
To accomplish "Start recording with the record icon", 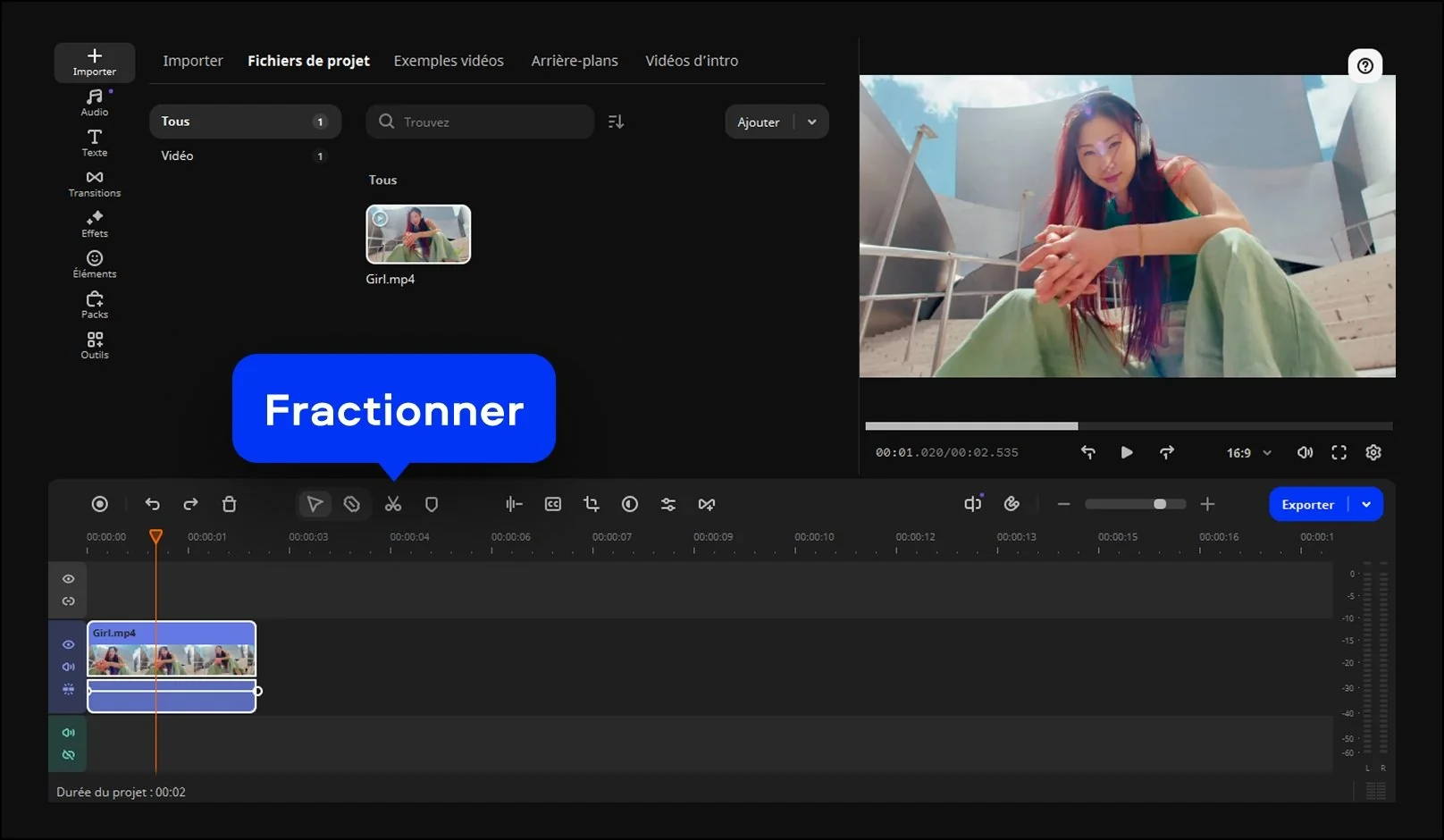I will coord(100,505).
